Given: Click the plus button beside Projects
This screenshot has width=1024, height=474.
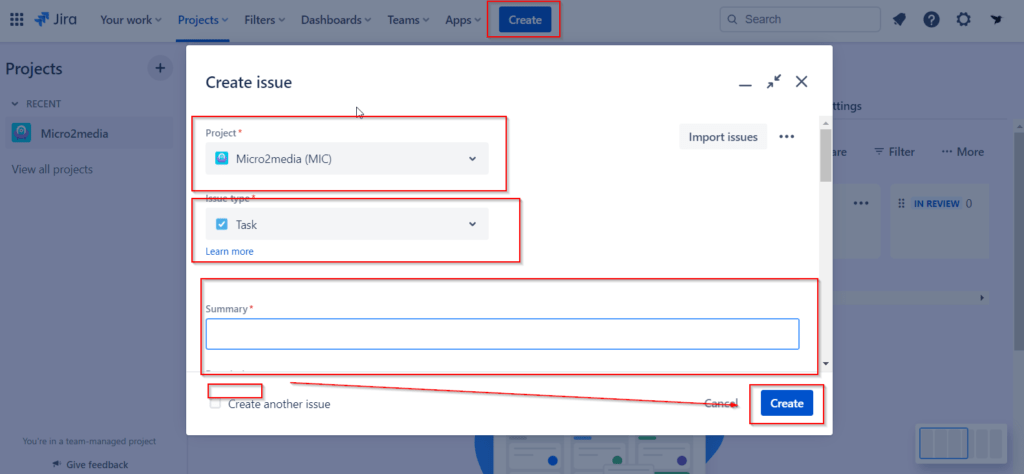Looking at the screenshot, I should pos(160,68).
